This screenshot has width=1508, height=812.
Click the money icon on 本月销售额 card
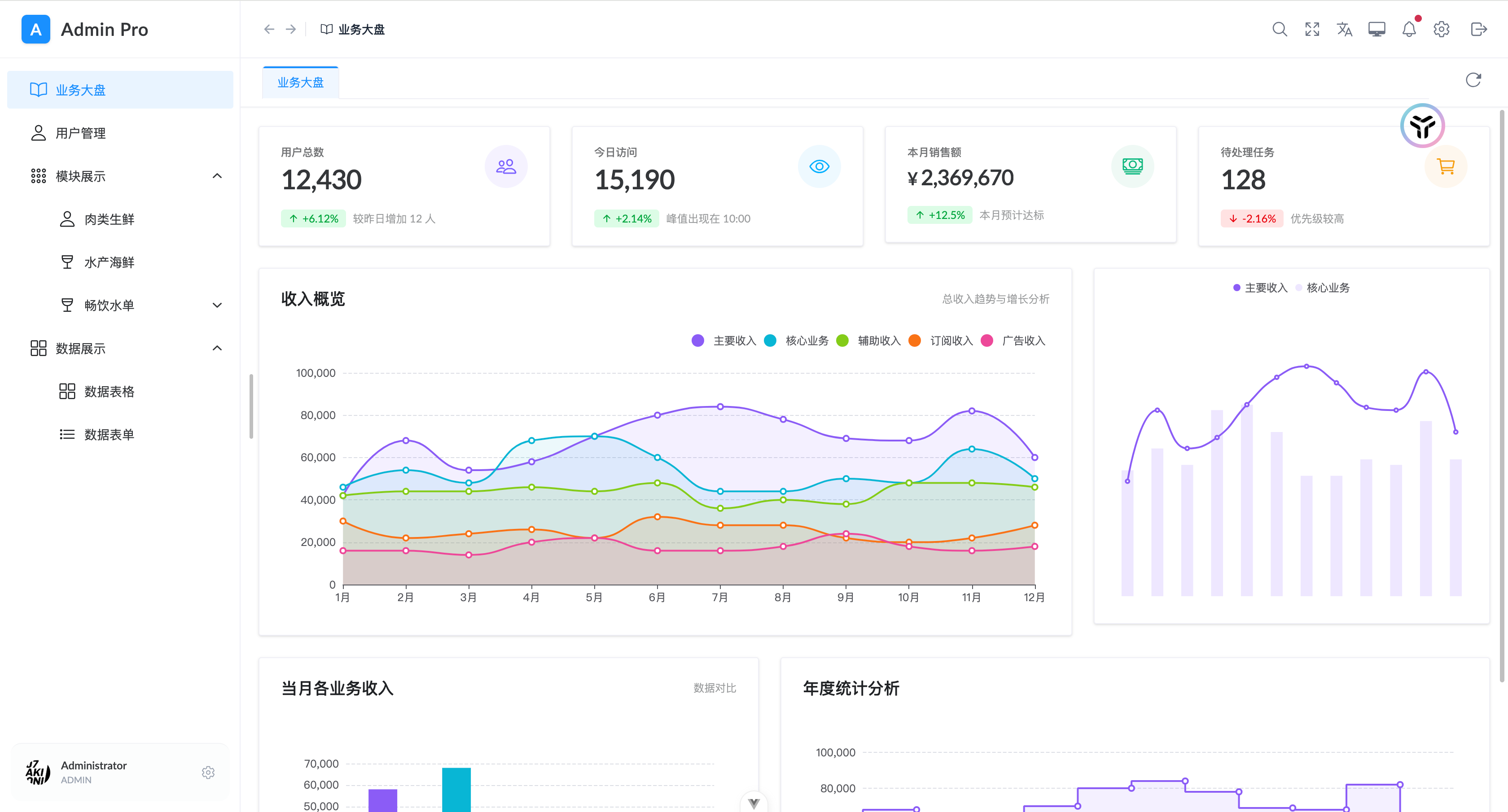pyautogui.click(x=1133, y=167)
